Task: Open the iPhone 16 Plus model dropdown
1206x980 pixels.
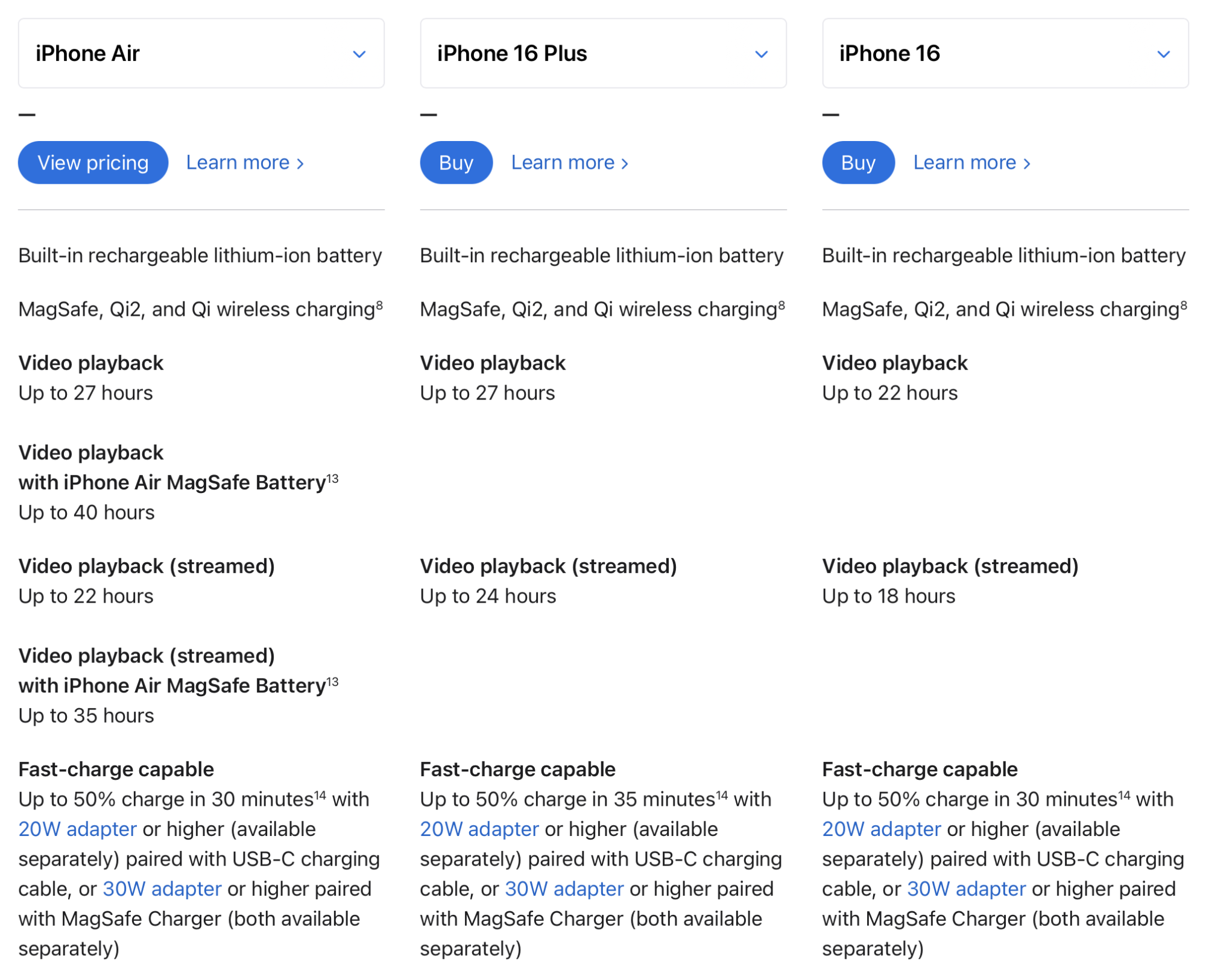Action: click(602, 53)
